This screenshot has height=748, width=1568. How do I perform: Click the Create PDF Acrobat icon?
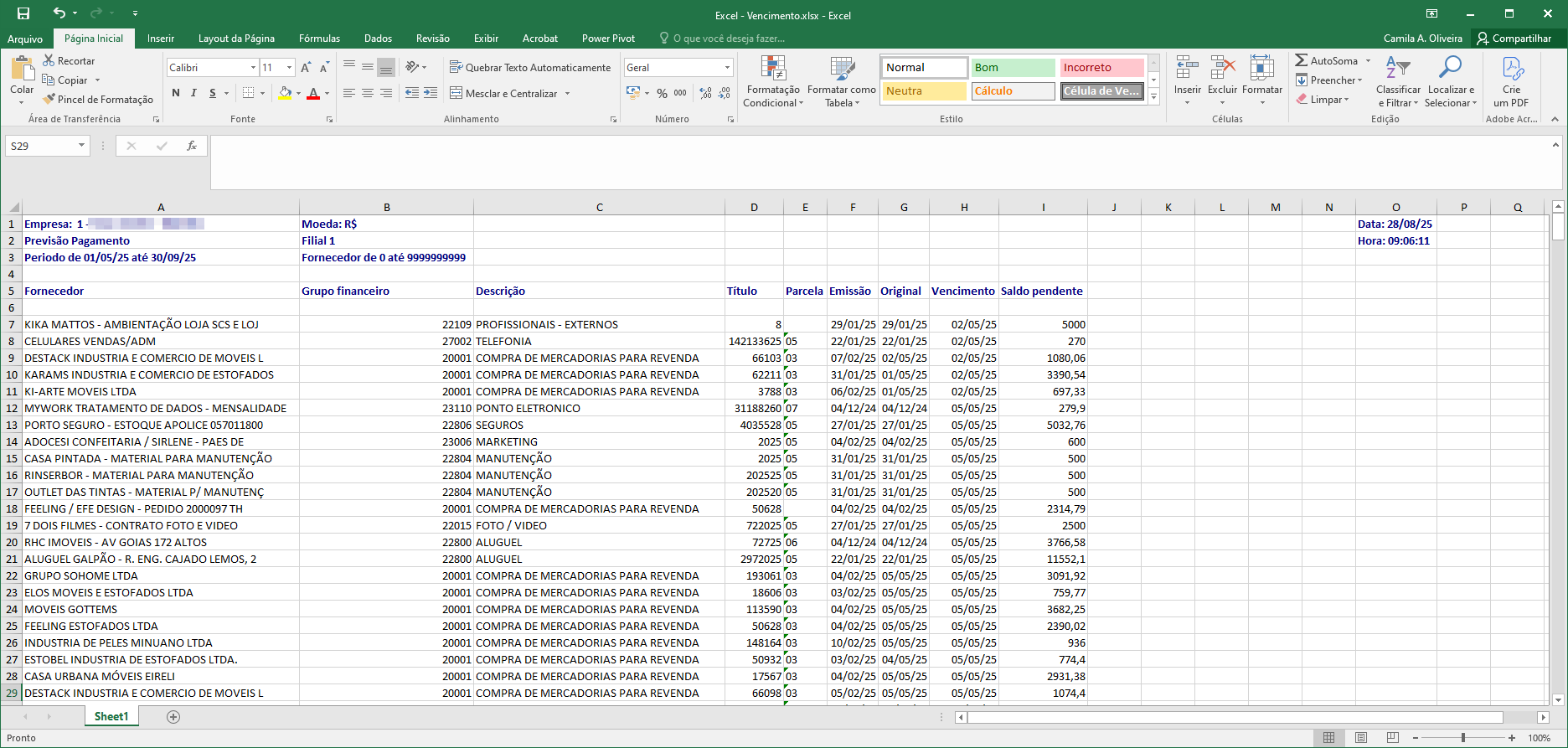1512,70
